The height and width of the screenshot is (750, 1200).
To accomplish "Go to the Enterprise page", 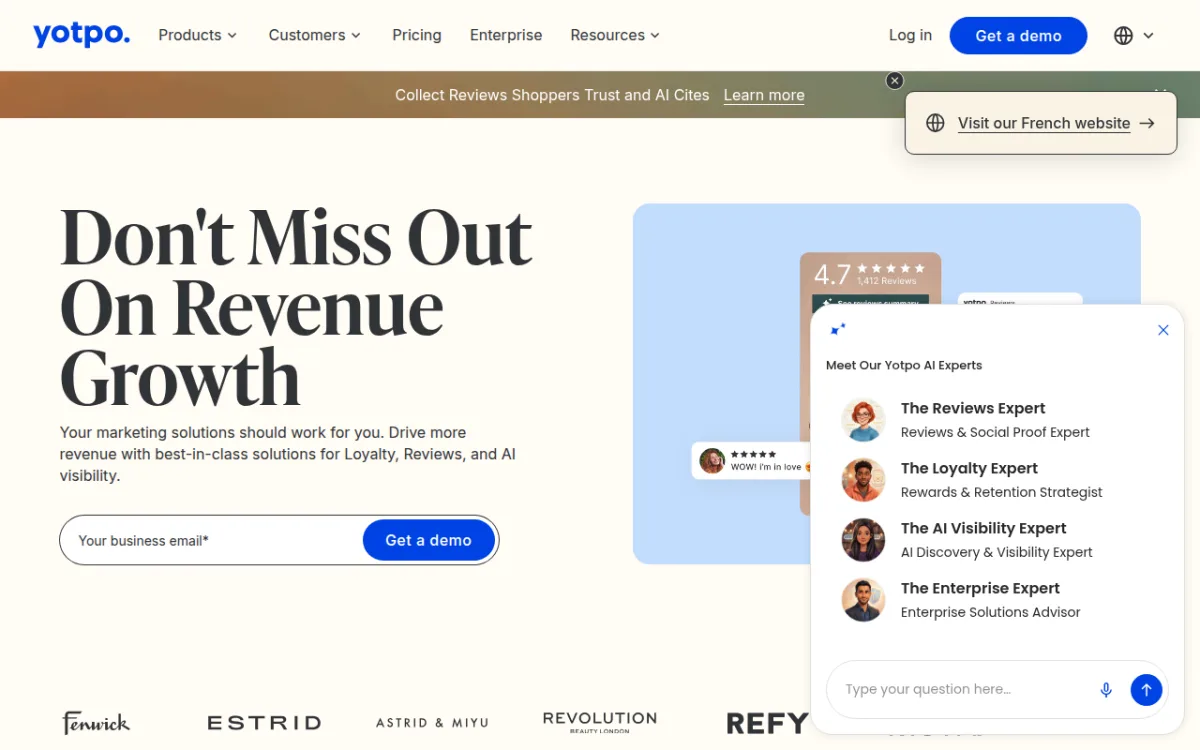I will tap(506, 35).
